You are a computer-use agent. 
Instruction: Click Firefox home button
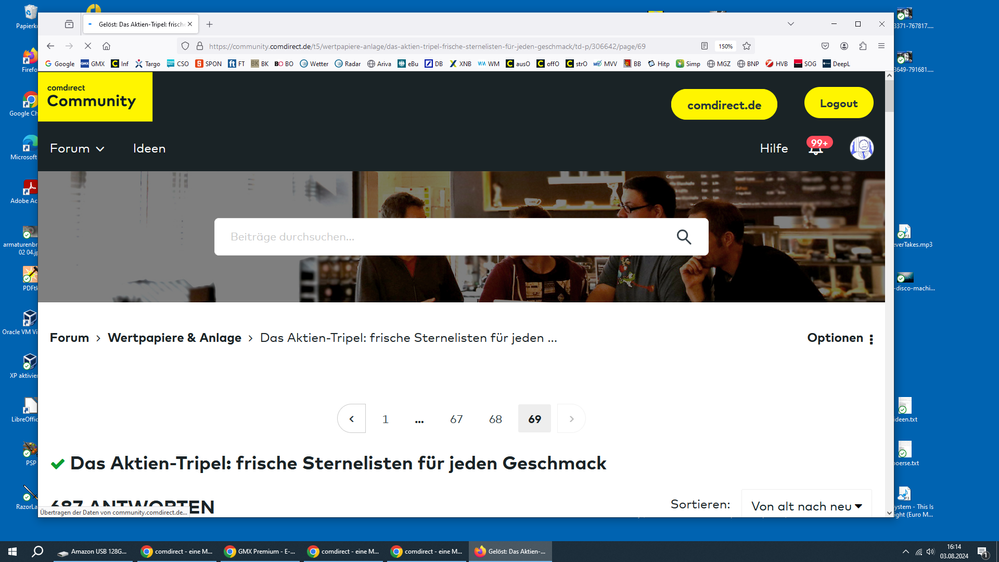tap(106, 46)
